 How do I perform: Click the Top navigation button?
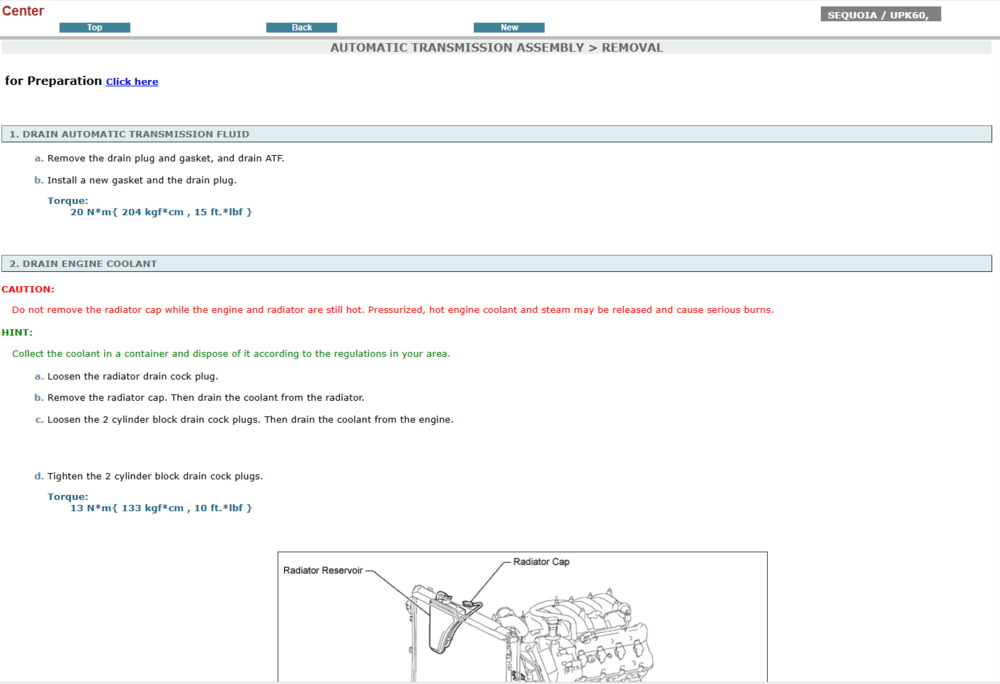tap(94, 27)
